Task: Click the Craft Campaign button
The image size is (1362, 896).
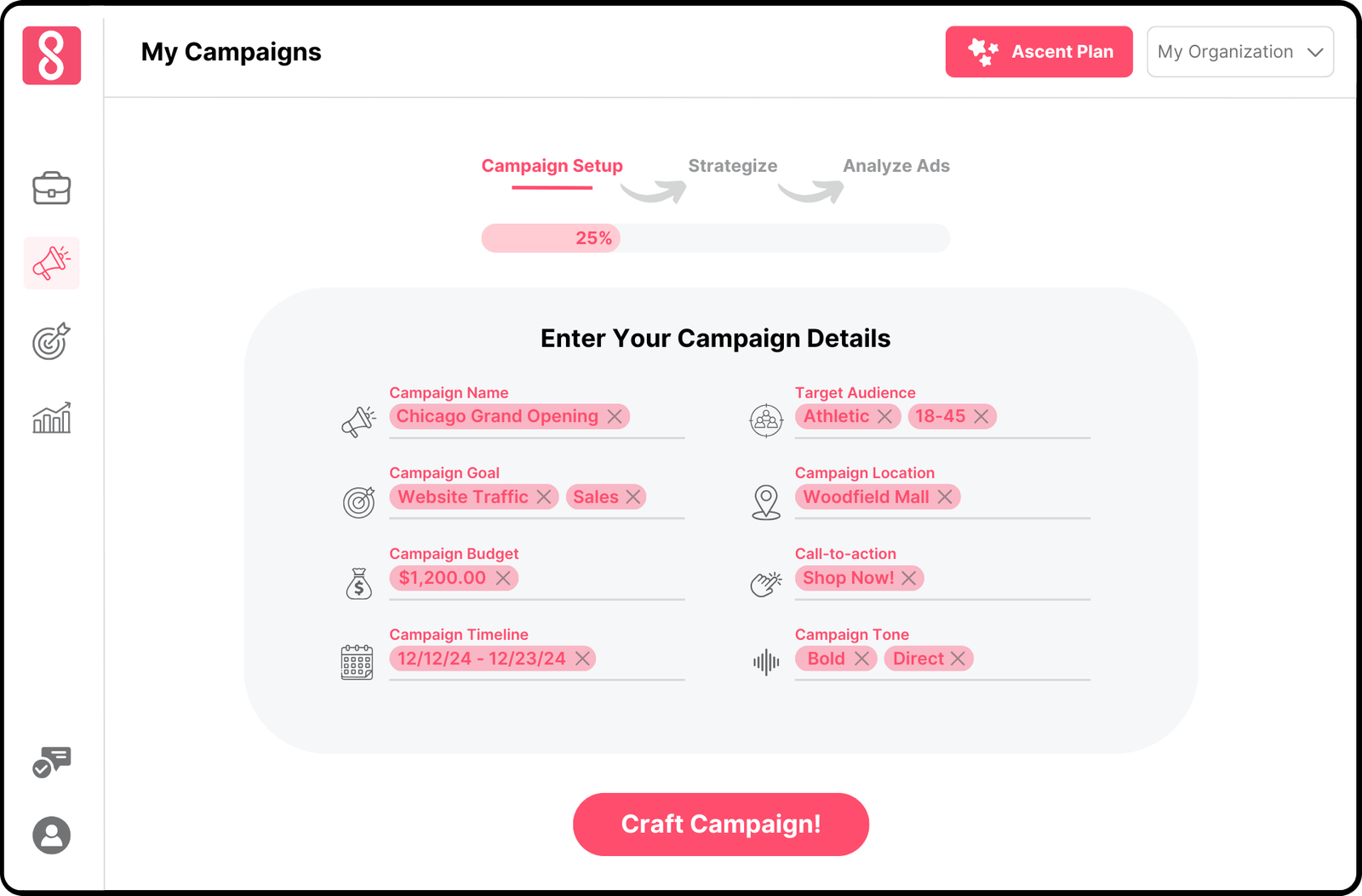Action: 720,823
